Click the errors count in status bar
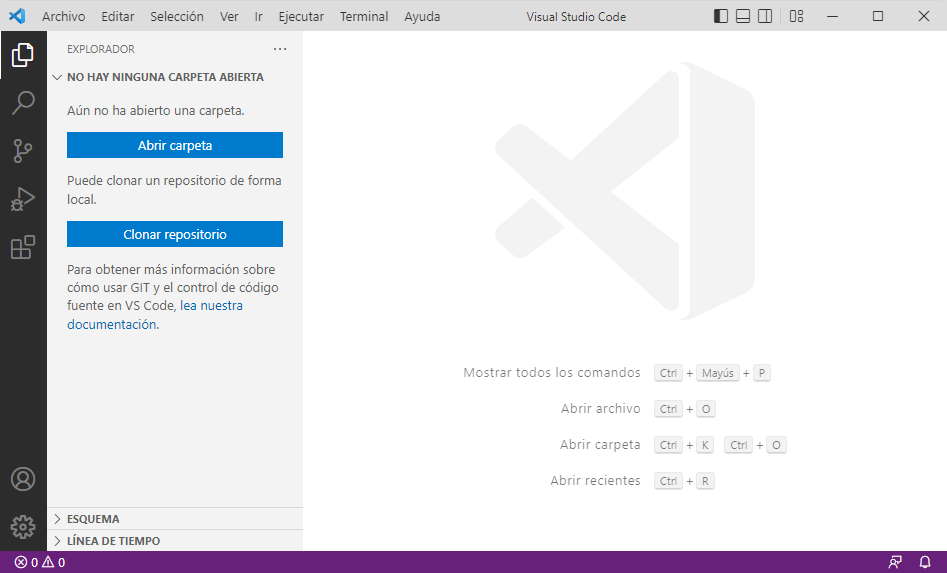The width and height of the screenshot is (947, 573). [x=26, y=562]
